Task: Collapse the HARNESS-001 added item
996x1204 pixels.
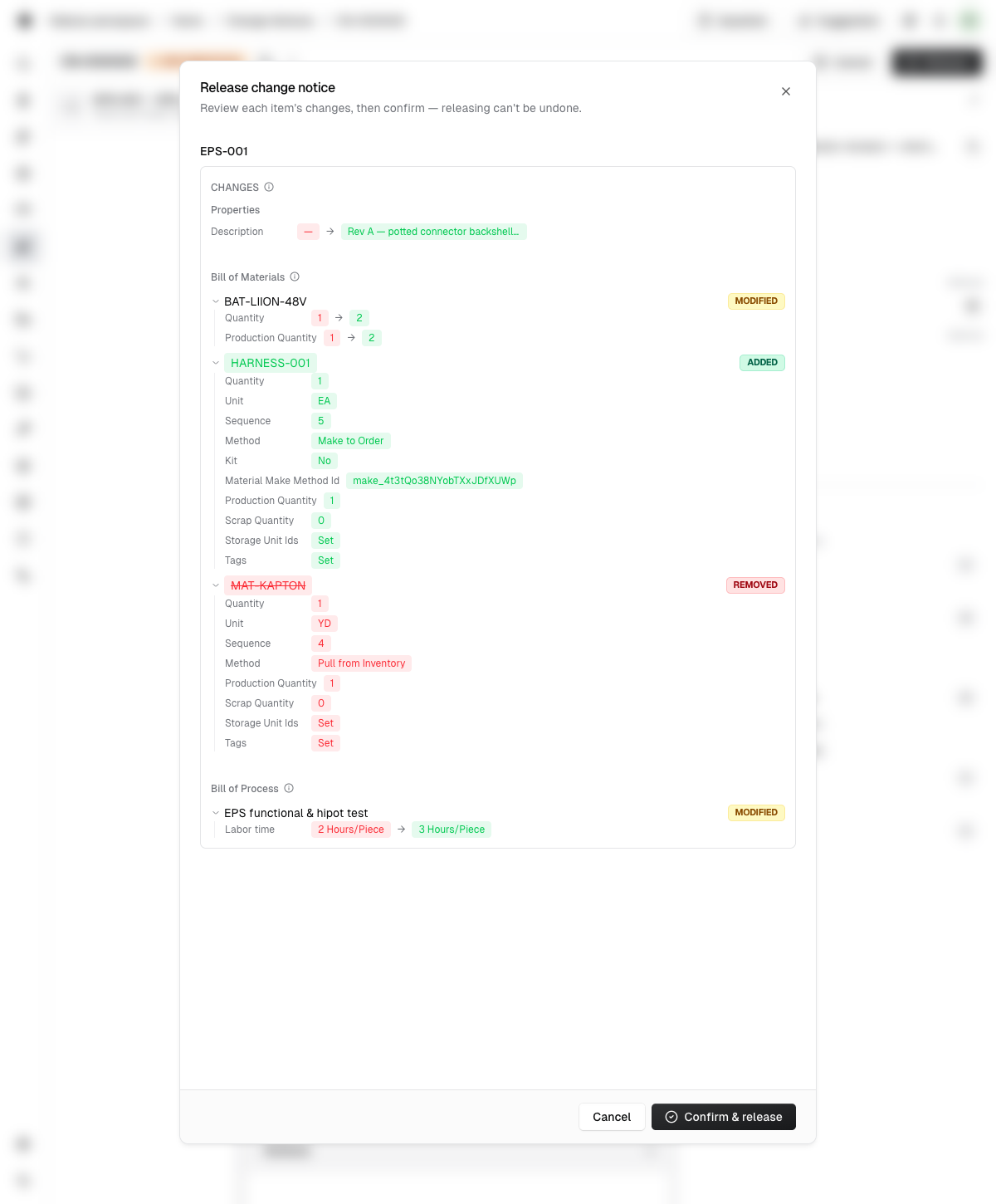Action: [x=216, y=363]
